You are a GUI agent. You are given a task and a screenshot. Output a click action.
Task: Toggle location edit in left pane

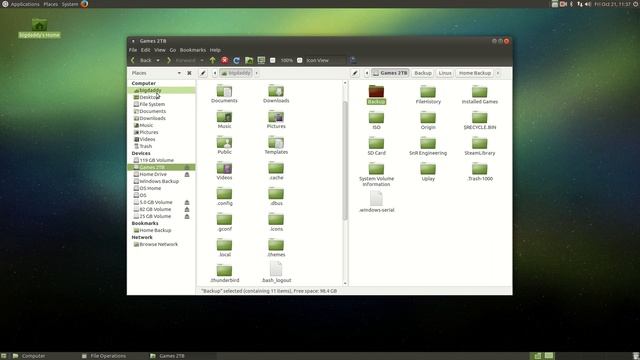[203, 73]
